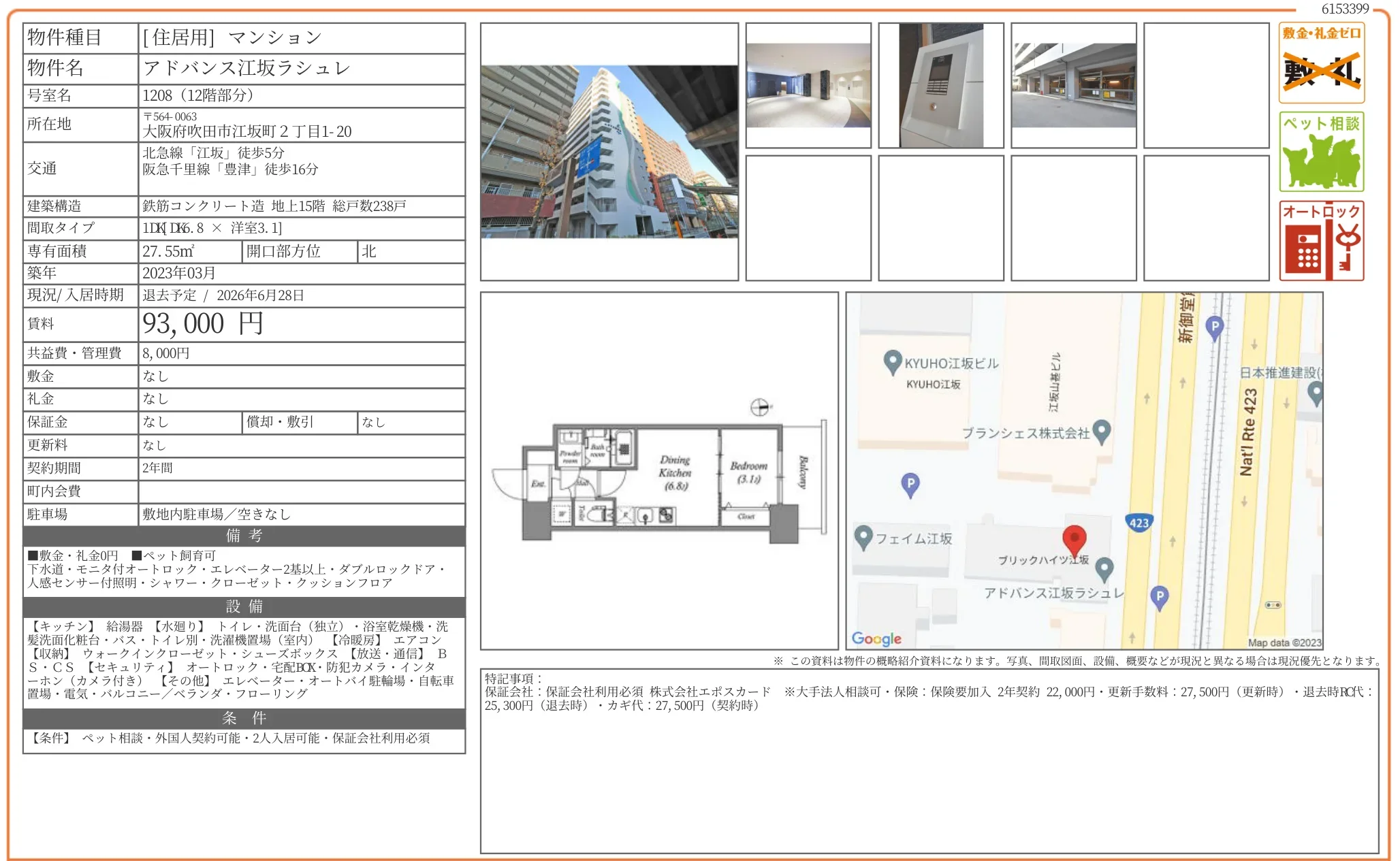Click the アドバンス江坂ラシュレ map label

[x=1053, y=593]
